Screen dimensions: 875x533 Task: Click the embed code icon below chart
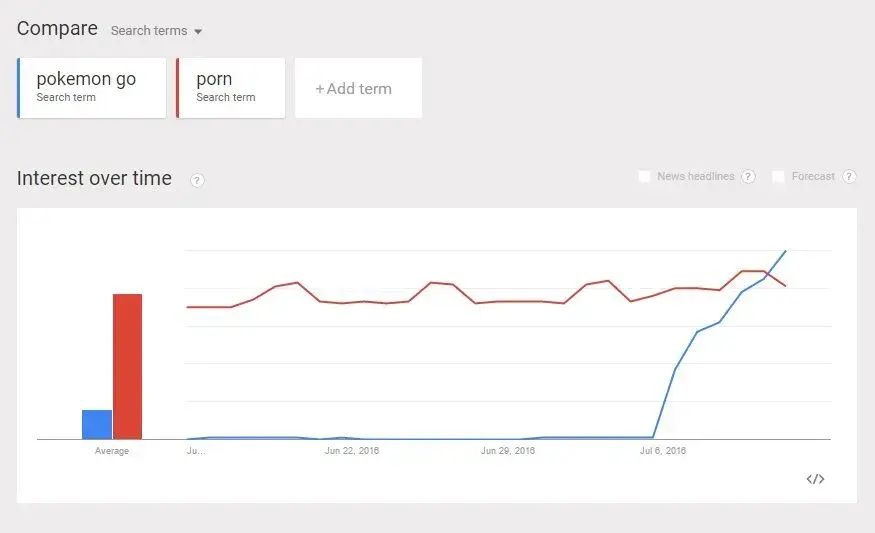pos(815,479)
